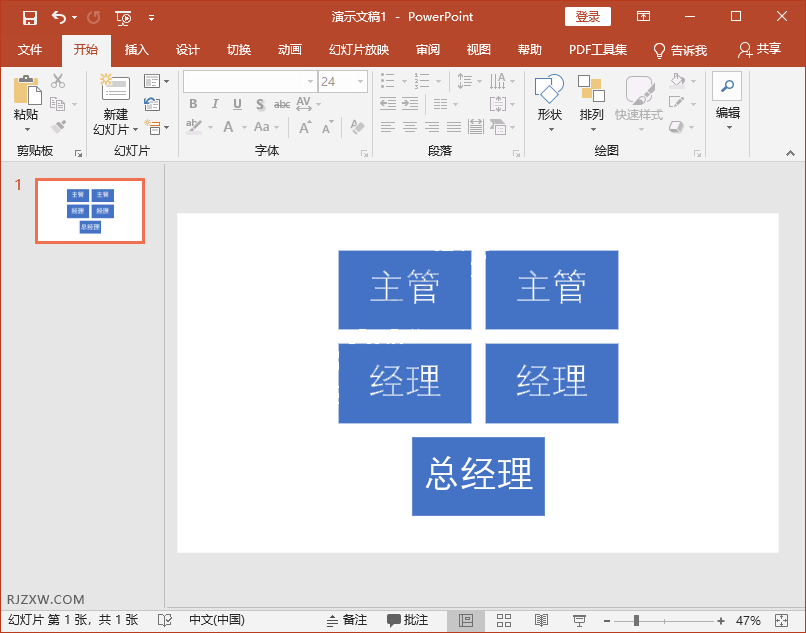Click the 登录 (Sign in) button
This screenshot has height=633, width=806.
(587, 16)
